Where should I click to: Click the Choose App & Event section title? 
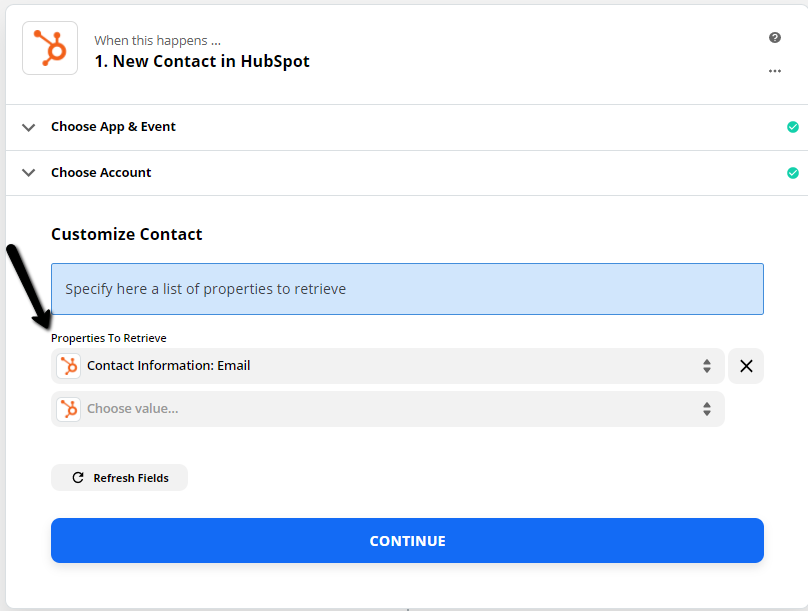(x=113, y=127)
